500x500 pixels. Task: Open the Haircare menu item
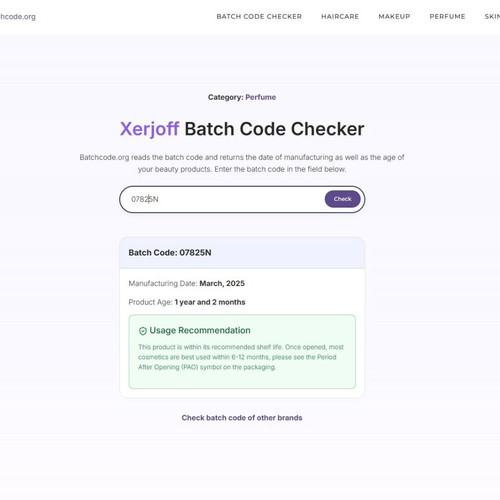pyautogui.click(x=340, y=16)
